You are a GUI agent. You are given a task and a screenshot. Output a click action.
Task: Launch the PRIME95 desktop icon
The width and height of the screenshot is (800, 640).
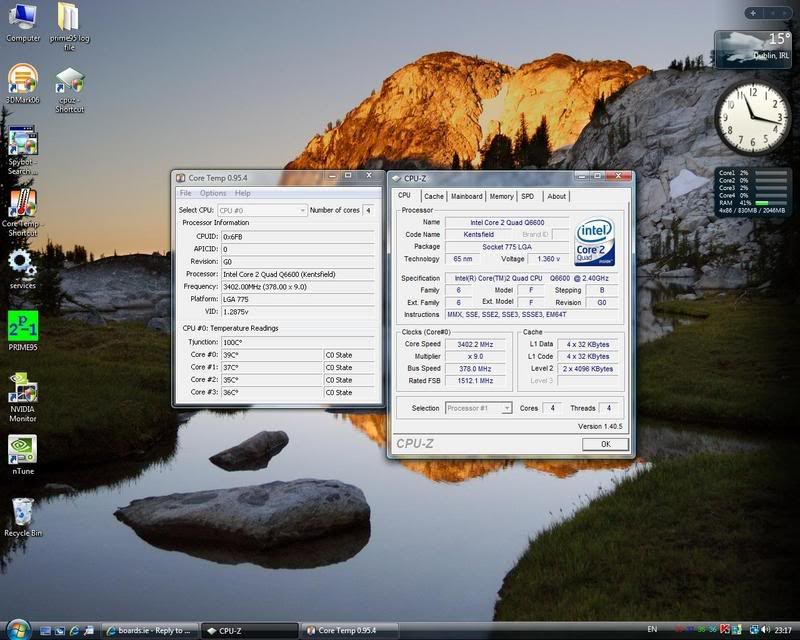pyautogui.click(x=22, y=331)
